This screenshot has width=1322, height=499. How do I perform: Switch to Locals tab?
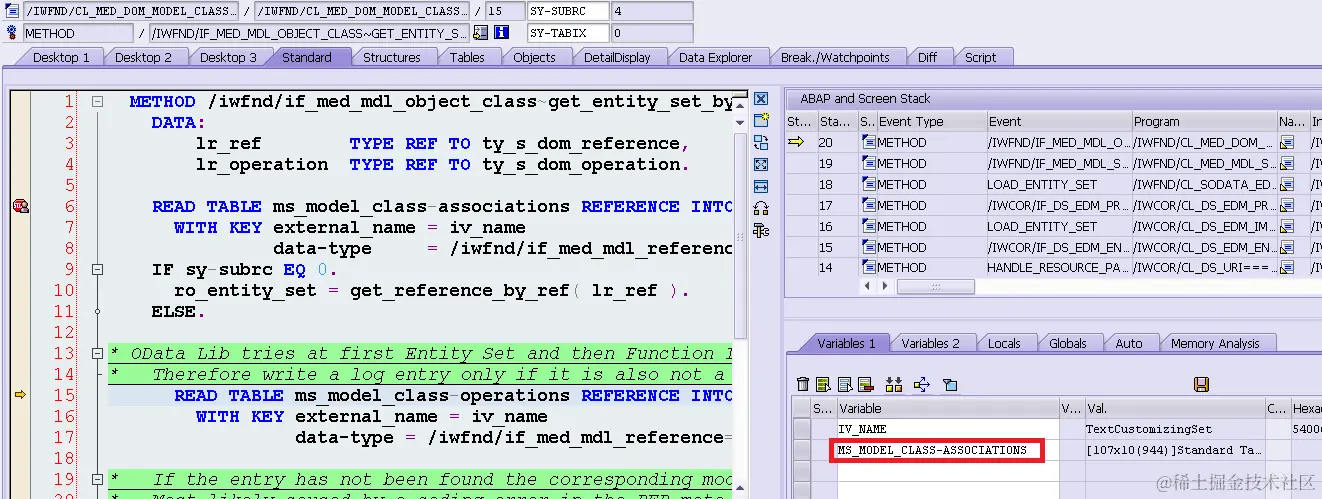click(x=1004, y=343)
